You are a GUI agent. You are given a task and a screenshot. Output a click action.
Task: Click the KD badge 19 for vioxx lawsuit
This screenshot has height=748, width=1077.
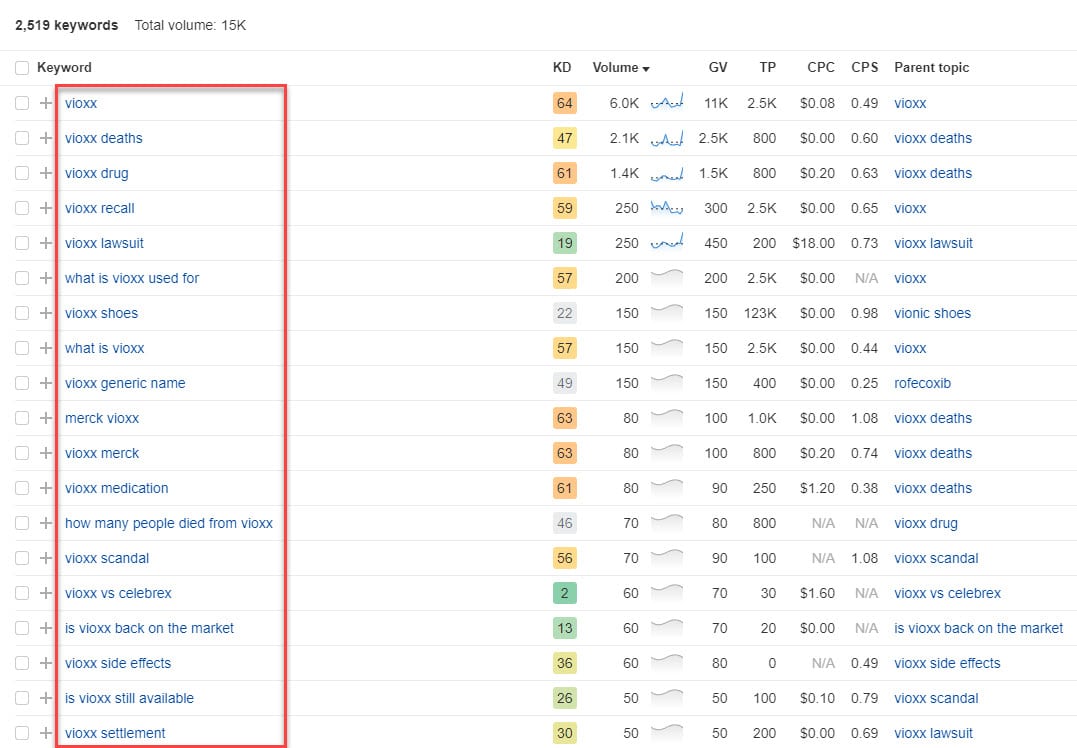[565, 243]
